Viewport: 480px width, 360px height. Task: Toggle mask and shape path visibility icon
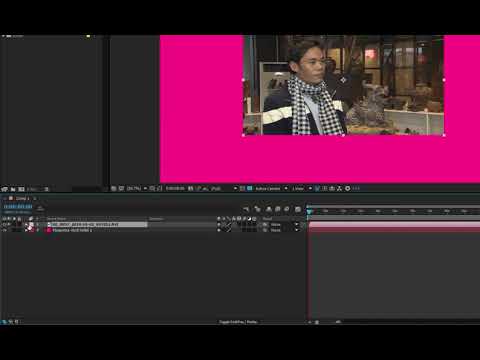160,189
